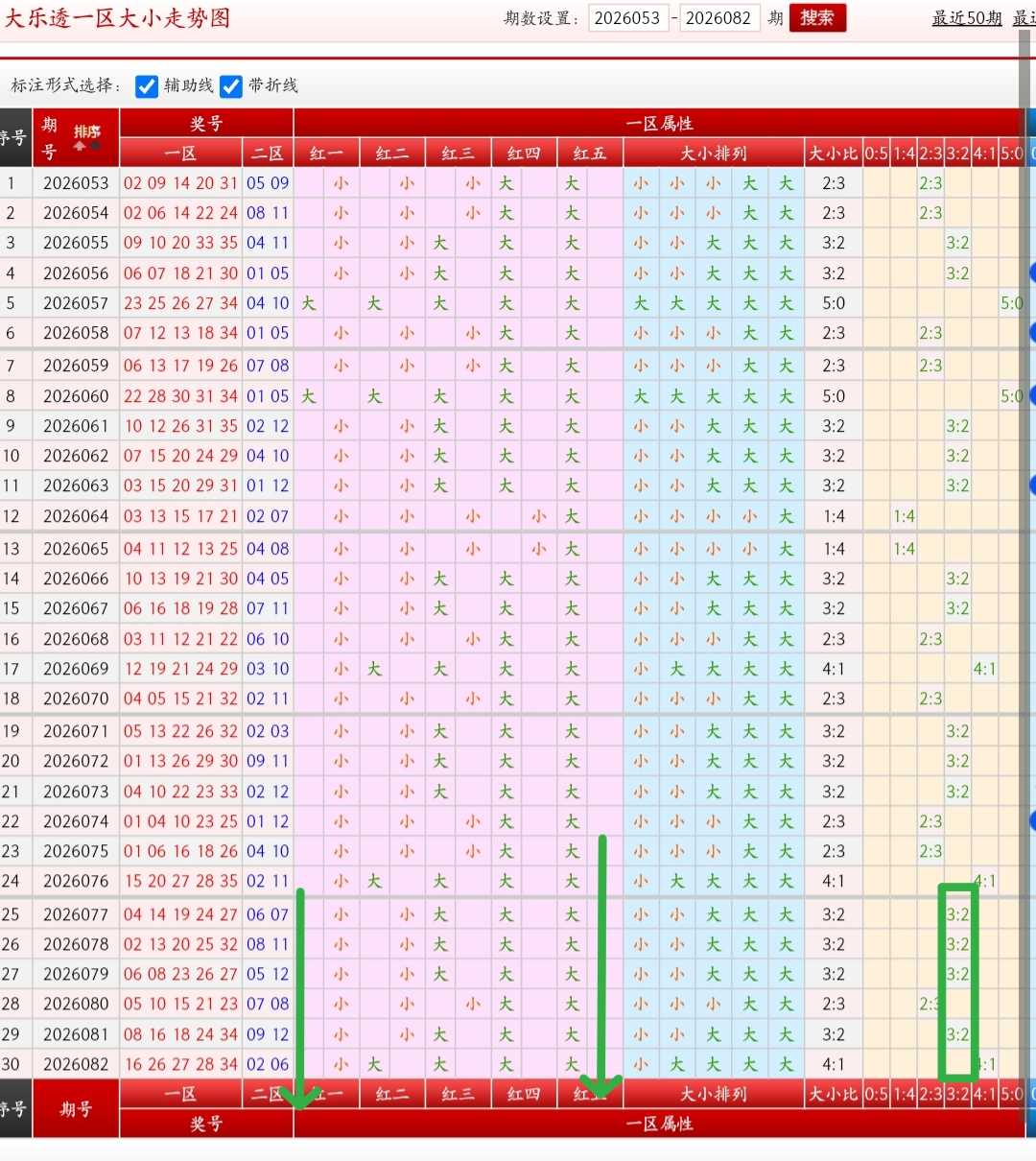Click the 一区 header under 奖号
The image size is (1036, 1161).
pyautogui.click(x=180, y=154)
